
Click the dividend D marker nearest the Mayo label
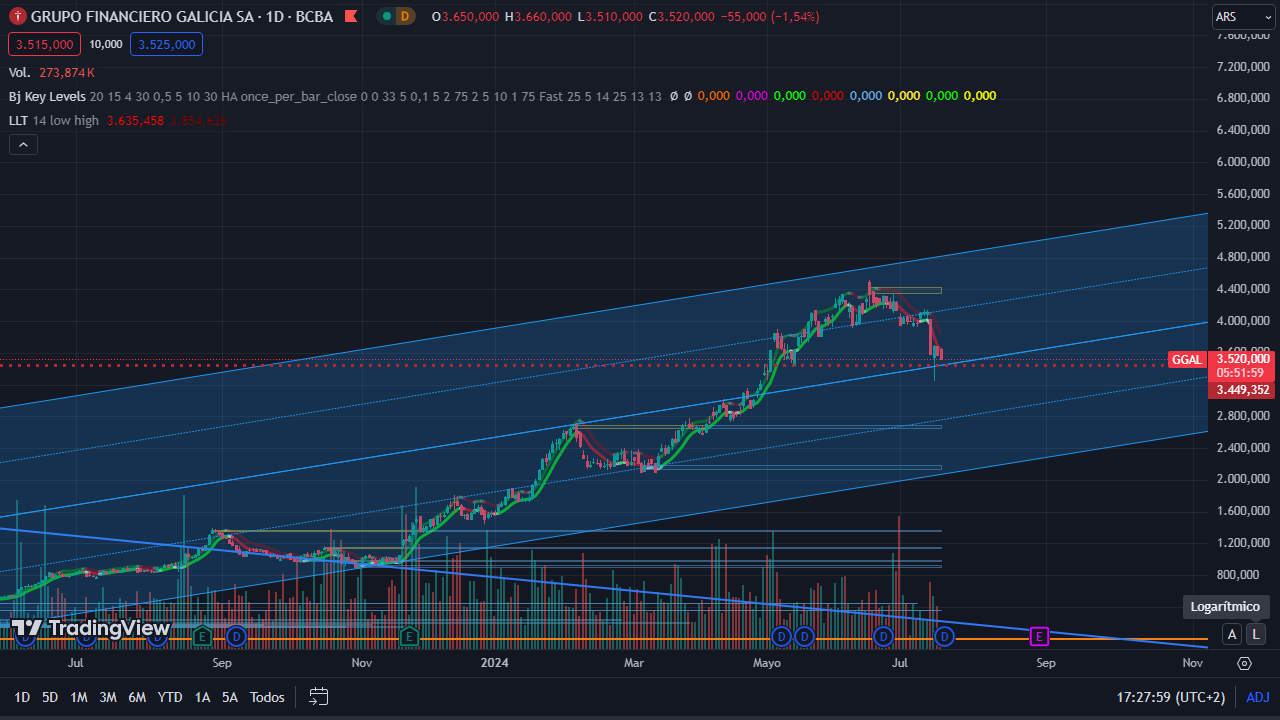[782, 635]
